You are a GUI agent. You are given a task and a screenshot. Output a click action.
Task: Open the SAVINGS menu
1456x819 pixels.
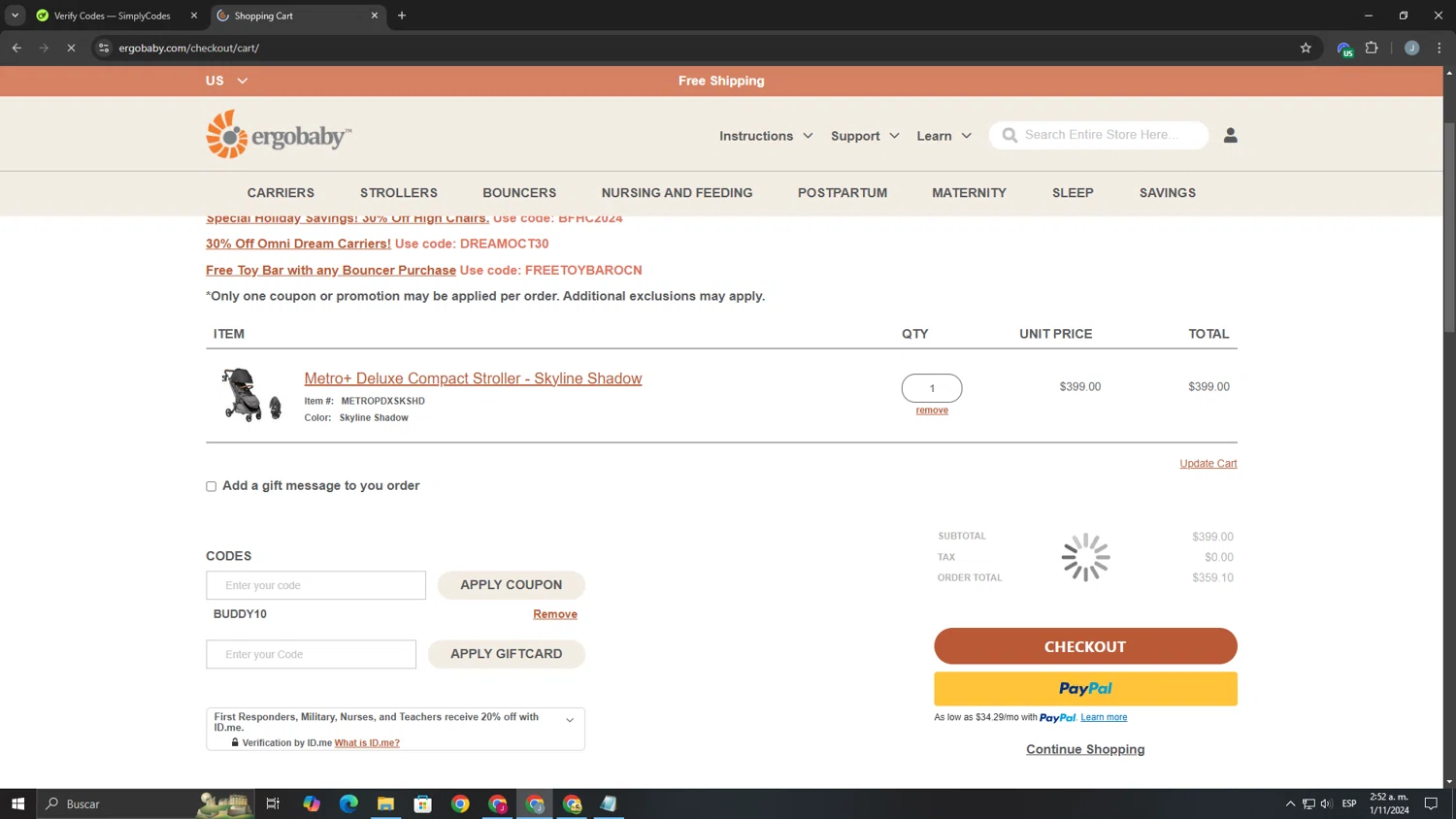1168,193
